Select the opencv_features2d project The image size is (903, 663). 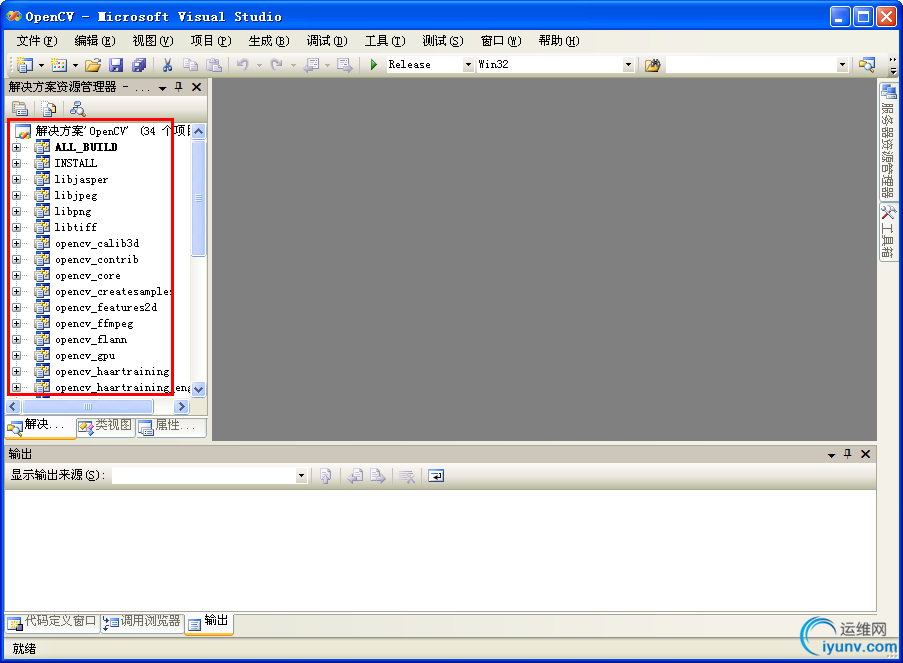(106, 308)
